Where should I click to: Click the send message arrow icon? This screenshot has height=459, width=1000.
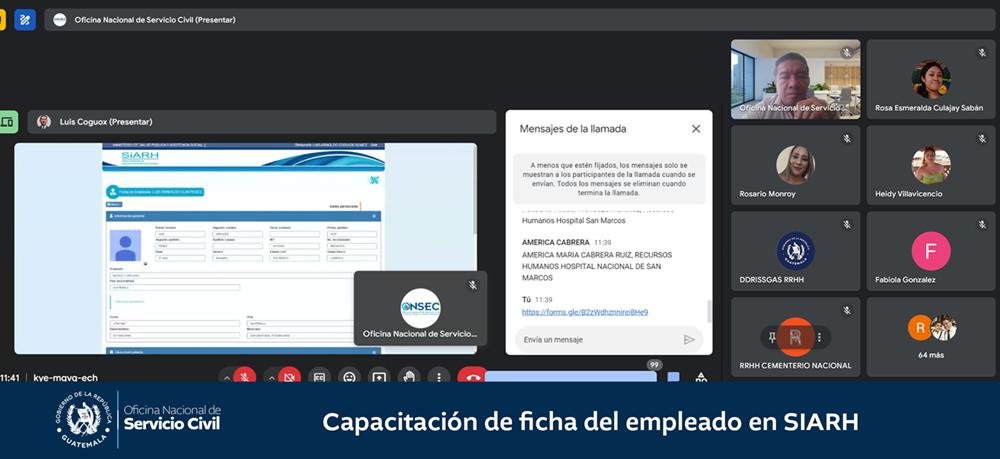689,340
